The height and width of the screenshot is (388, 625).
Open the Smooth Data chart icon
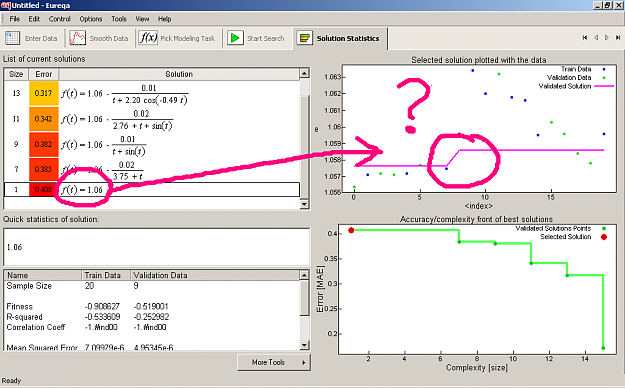click(x=77, y=38)
